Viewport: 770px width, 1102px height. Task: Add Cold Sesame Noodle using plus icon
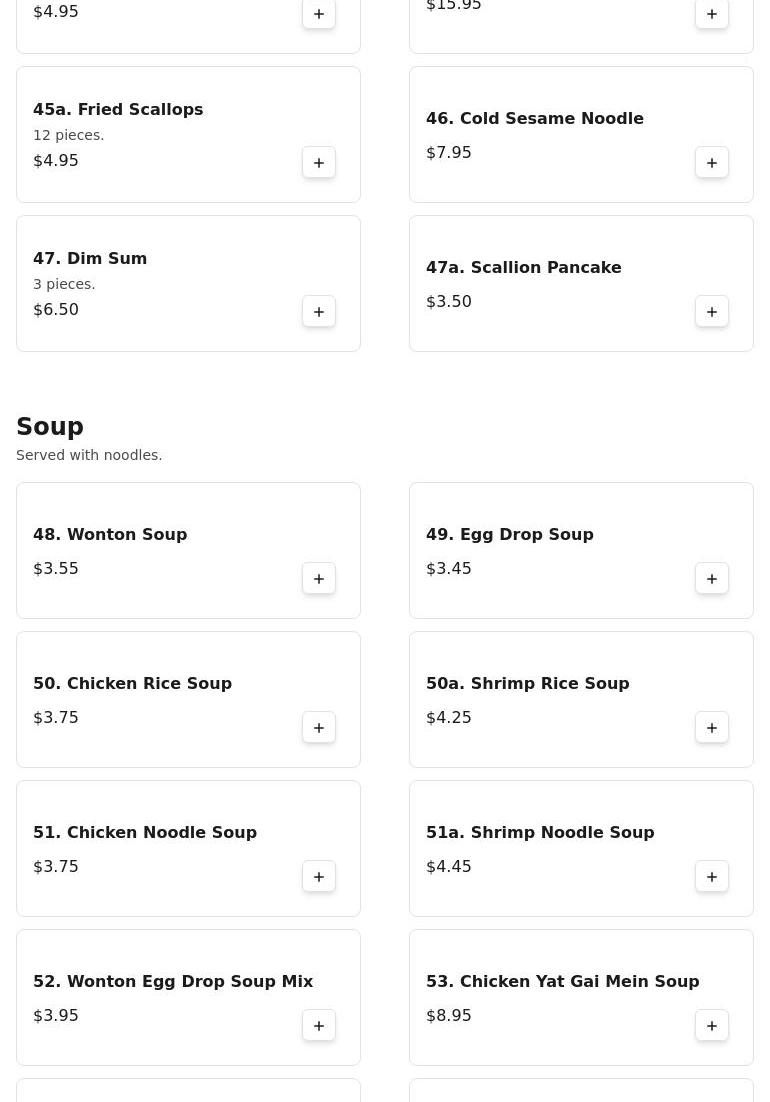[x=712, y=163]
